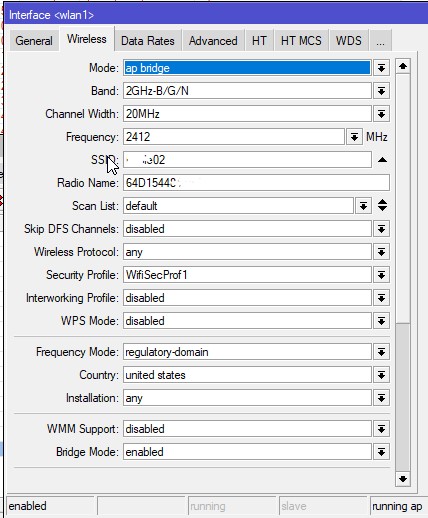Click the Mode field showing ap bridge

click(x=247, y=68)
